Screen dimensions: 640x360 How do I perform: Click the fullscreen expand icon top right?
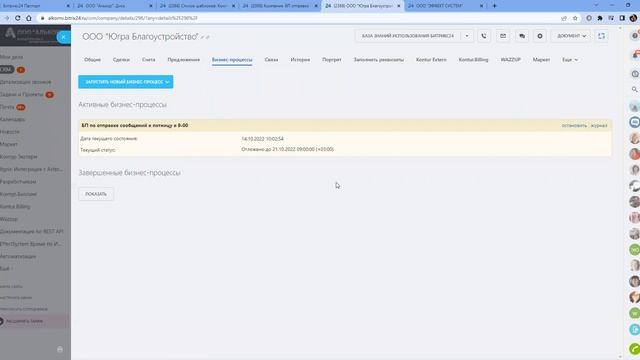(x=601, y=36)
